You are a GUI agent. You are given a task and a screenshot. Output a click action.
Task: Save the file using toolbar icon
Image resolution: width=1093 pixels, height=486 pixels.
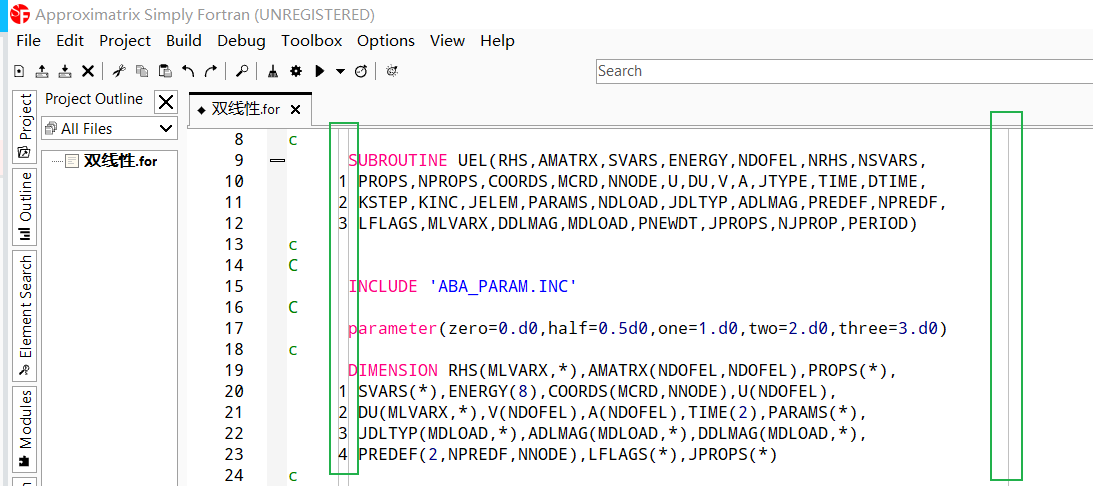[65, 70]
